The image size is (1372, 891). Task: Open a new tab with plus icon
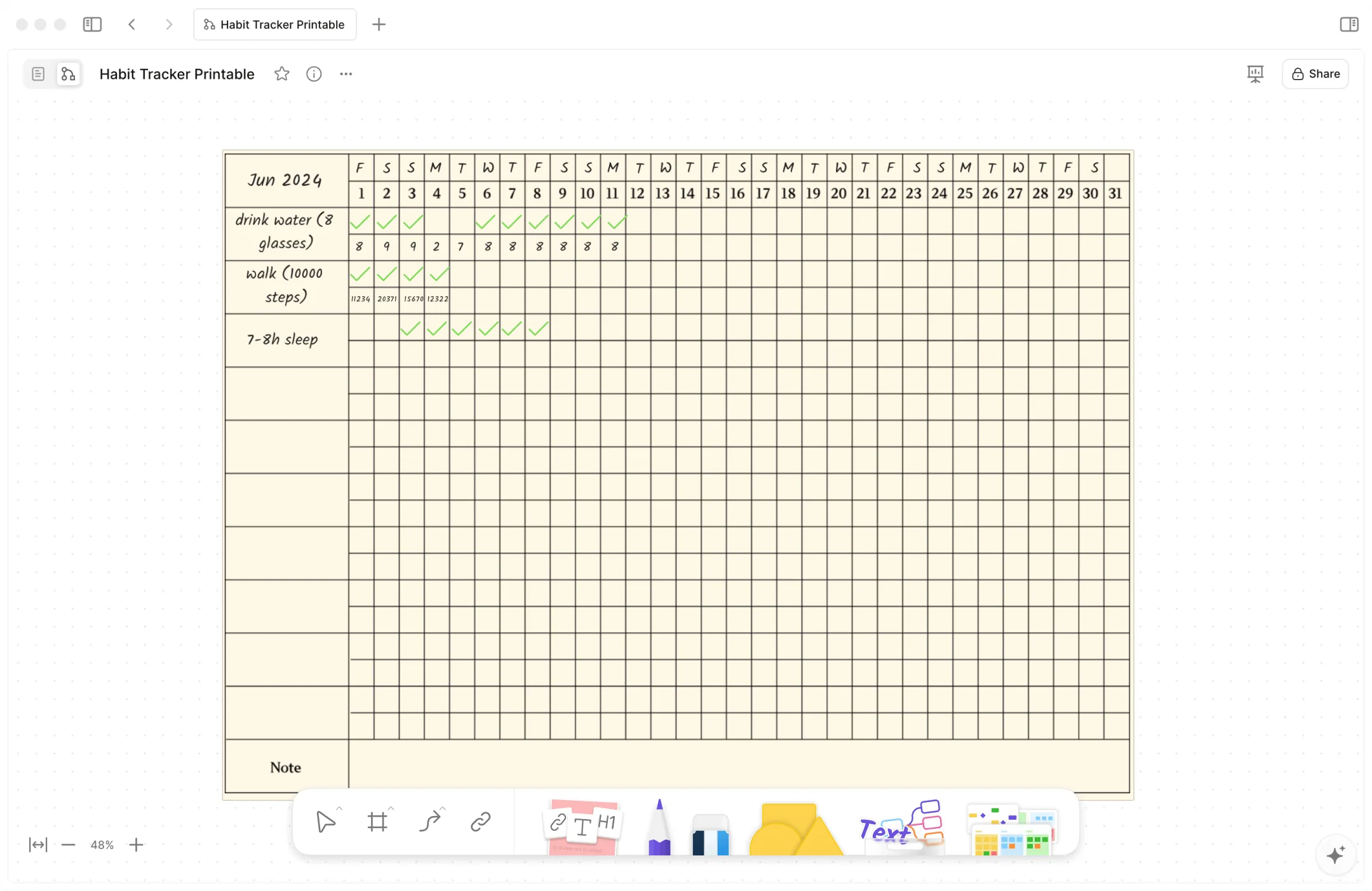[379, 24]
